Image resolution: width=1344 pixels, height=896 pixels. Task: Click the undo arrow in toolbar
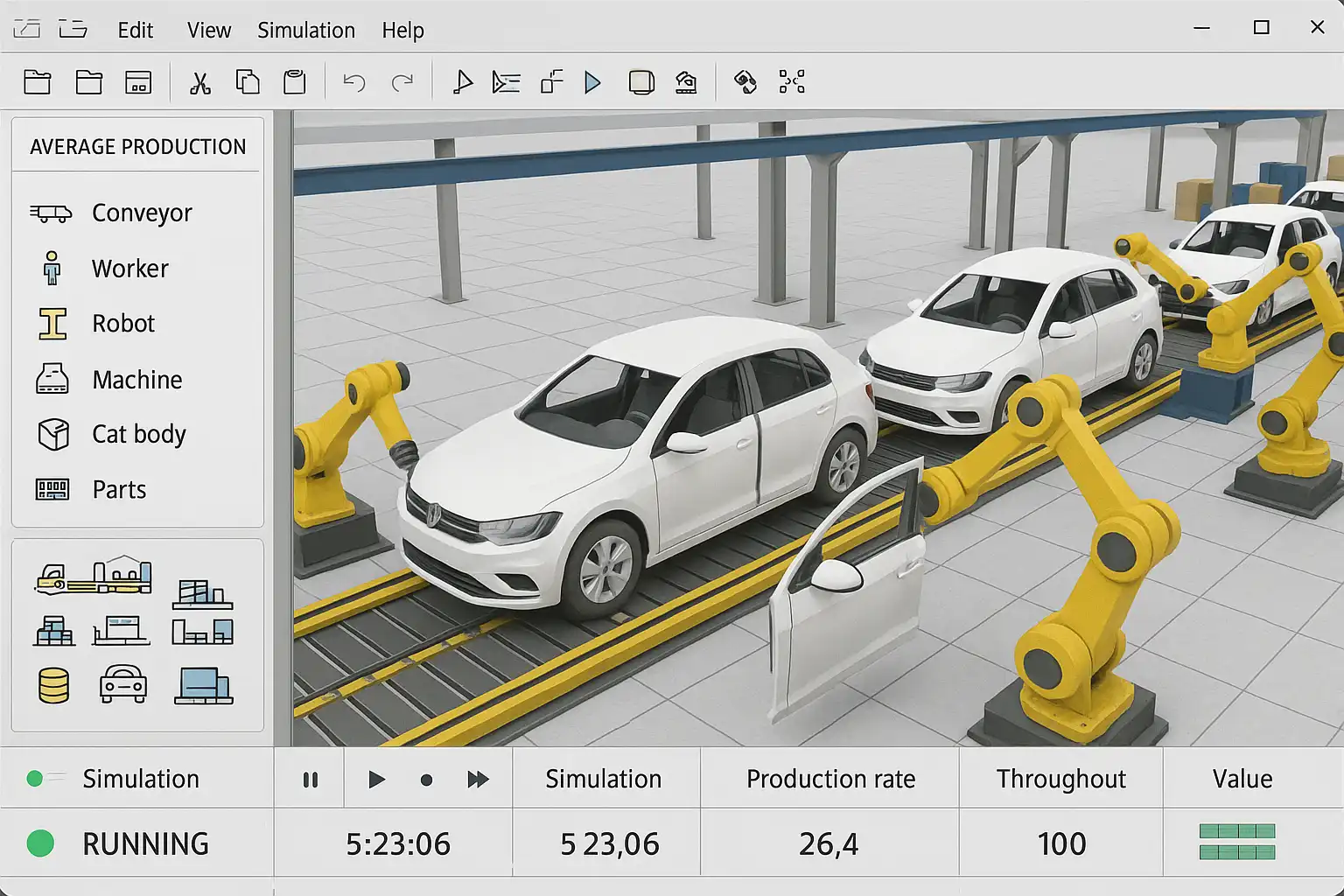[x=353, y=83]
